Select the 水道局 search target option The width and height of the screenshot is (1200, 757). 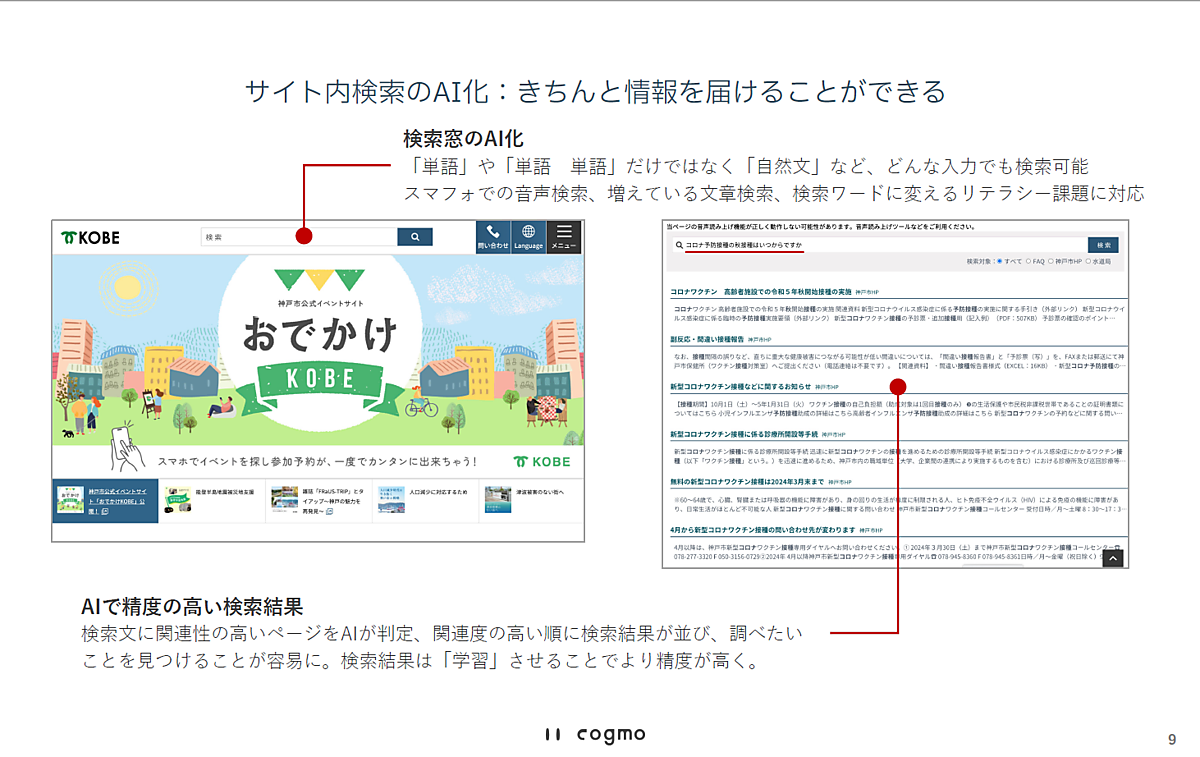click(1088, 261)
